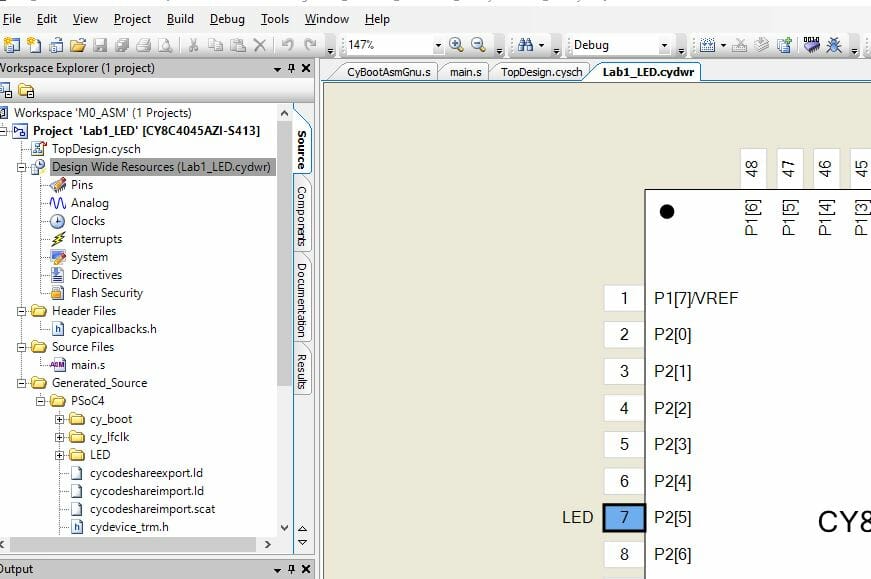This screenshot has height=579, width=871.
Task: Open the File menu
Action: 12,19
